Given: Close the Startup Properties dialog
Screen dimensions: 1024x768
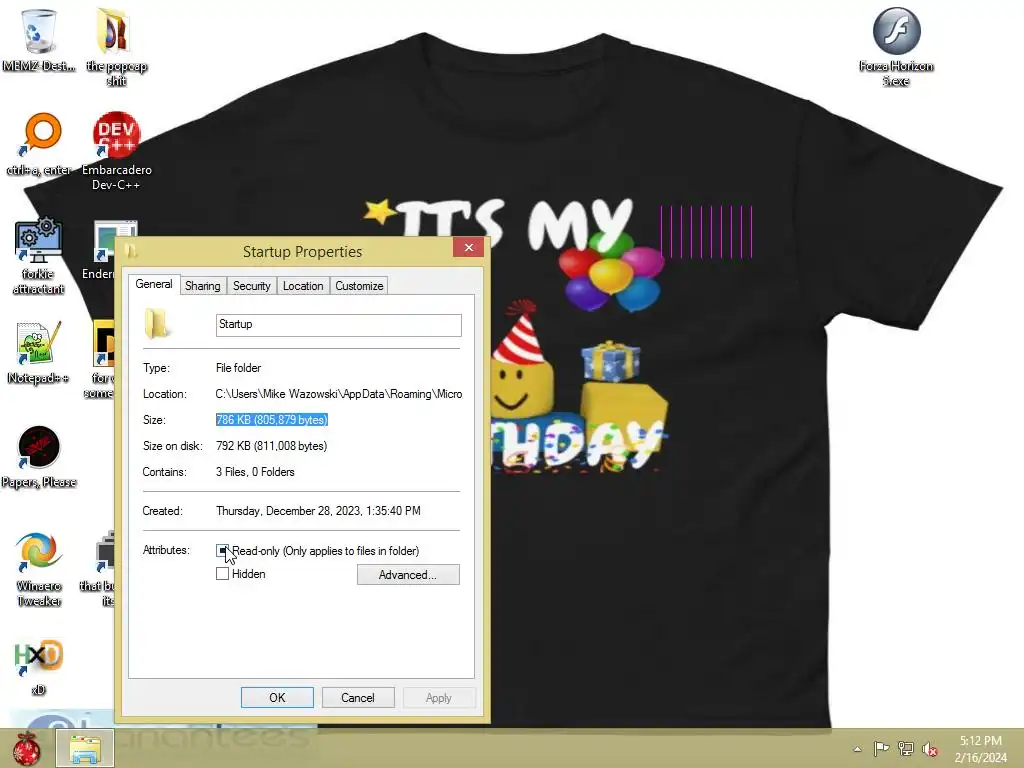Looking at the screenshot, I should (468, 247).
